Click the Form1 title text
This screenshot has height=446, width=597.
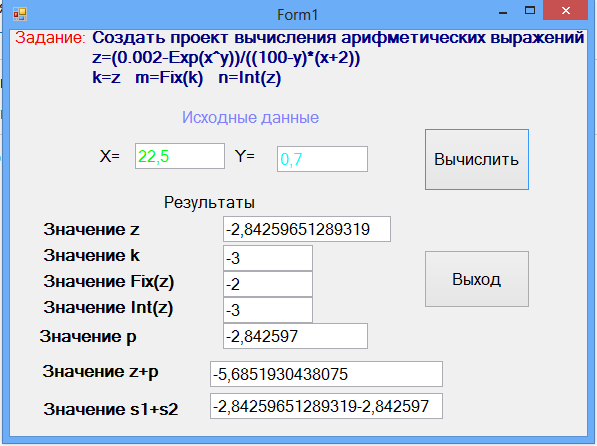[x=297, y=15]
